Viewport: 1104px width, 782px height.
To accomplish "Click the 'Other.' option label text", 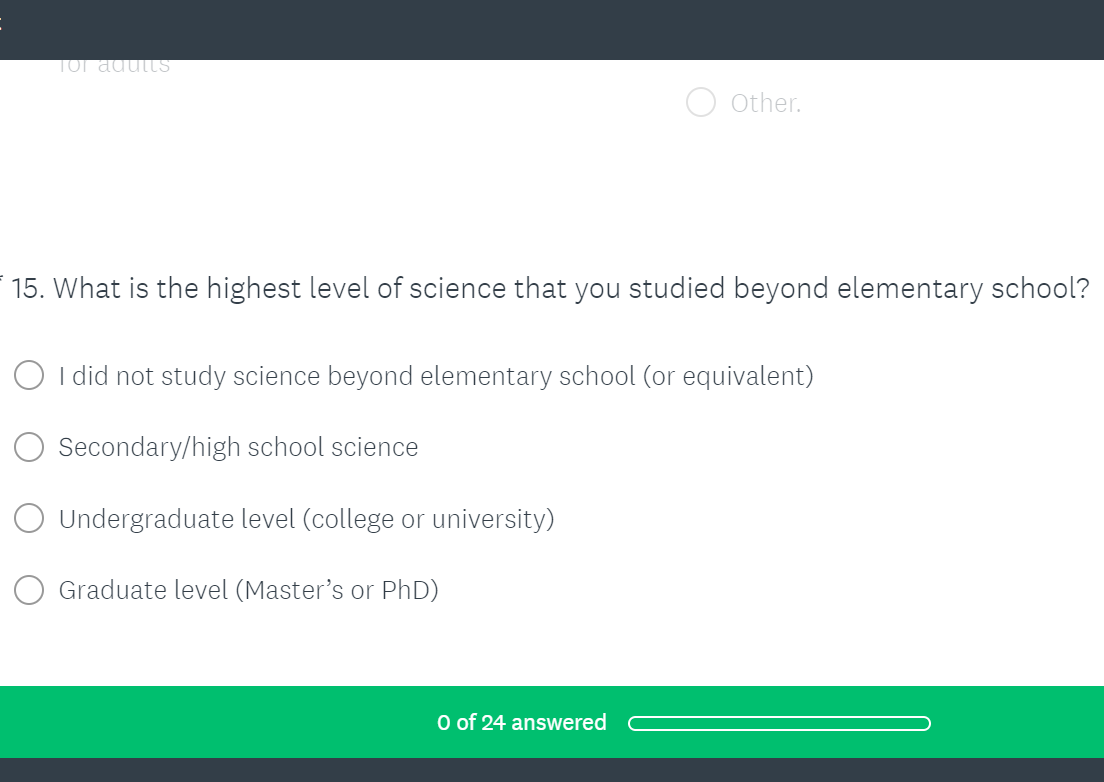I will [766, 103].
